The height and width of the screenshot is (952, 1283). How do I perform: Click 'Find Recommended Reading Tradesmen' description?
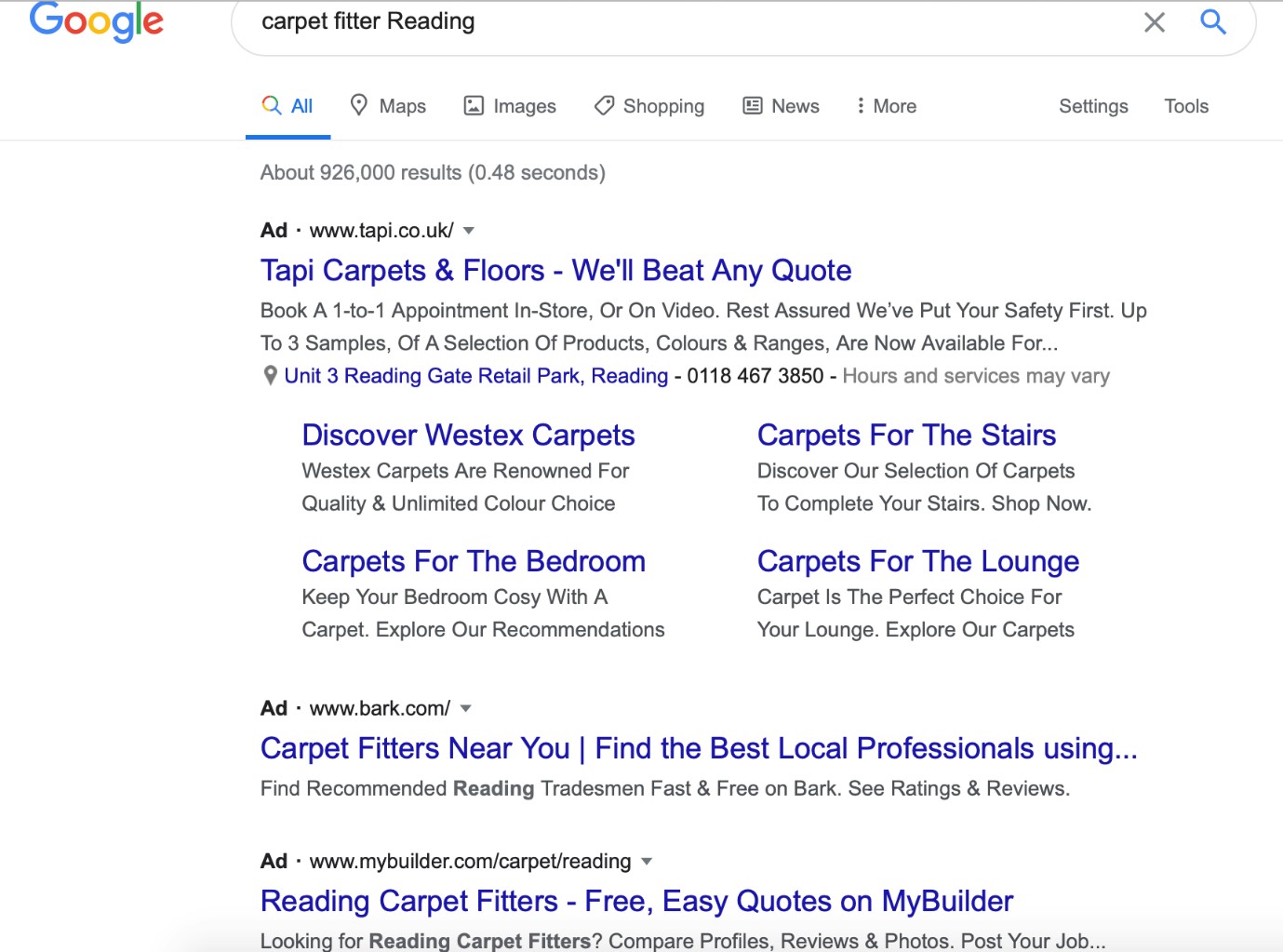665,789
